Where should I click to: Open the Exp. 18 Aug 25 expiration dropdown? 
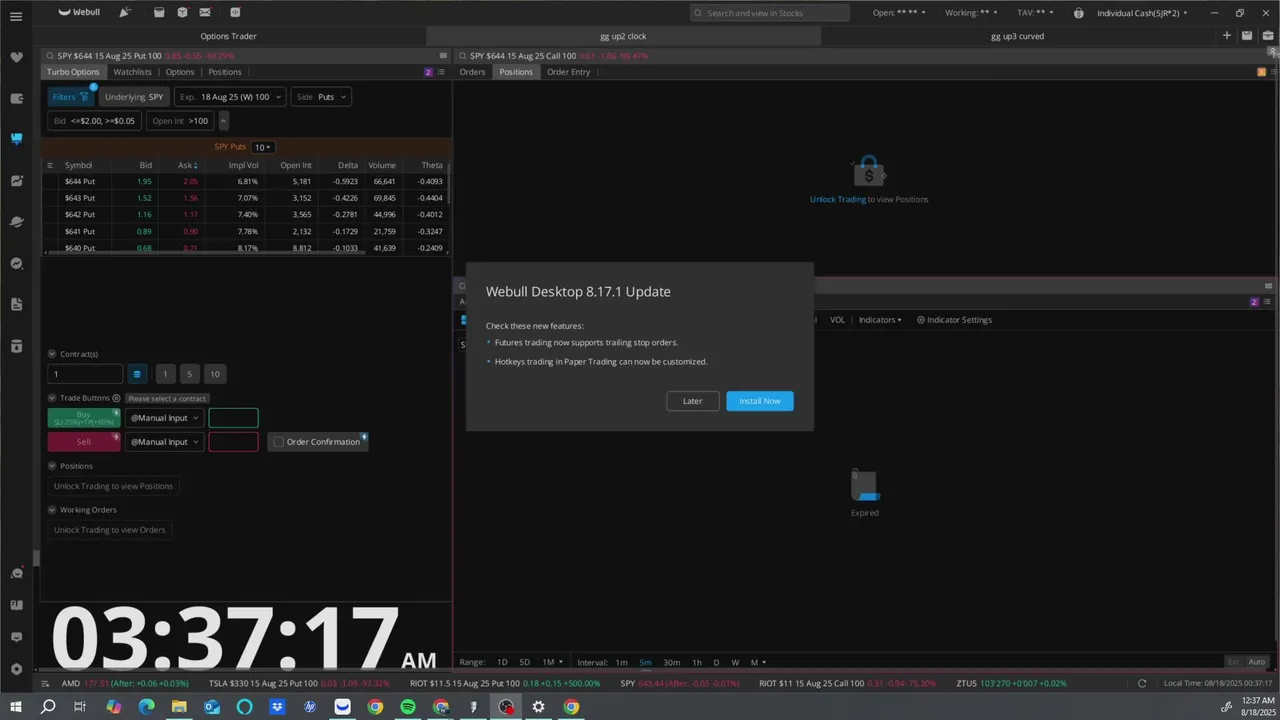point(229,97)
